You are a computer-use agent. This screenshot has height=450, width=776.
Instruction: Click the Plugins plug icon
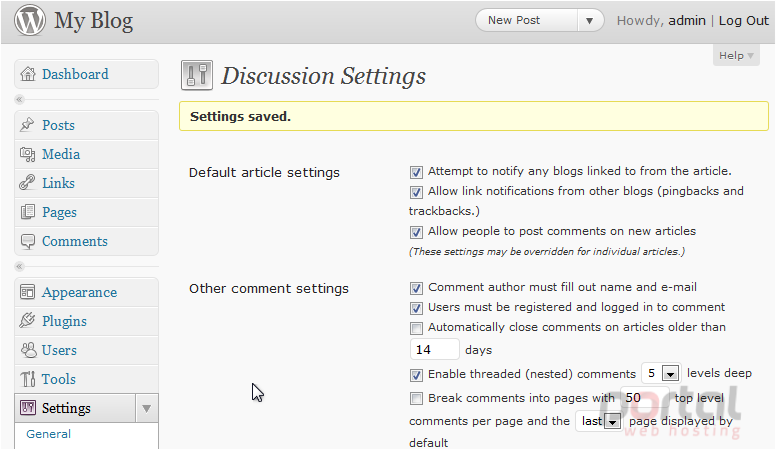pyautogui.click(x=27, y=321)
